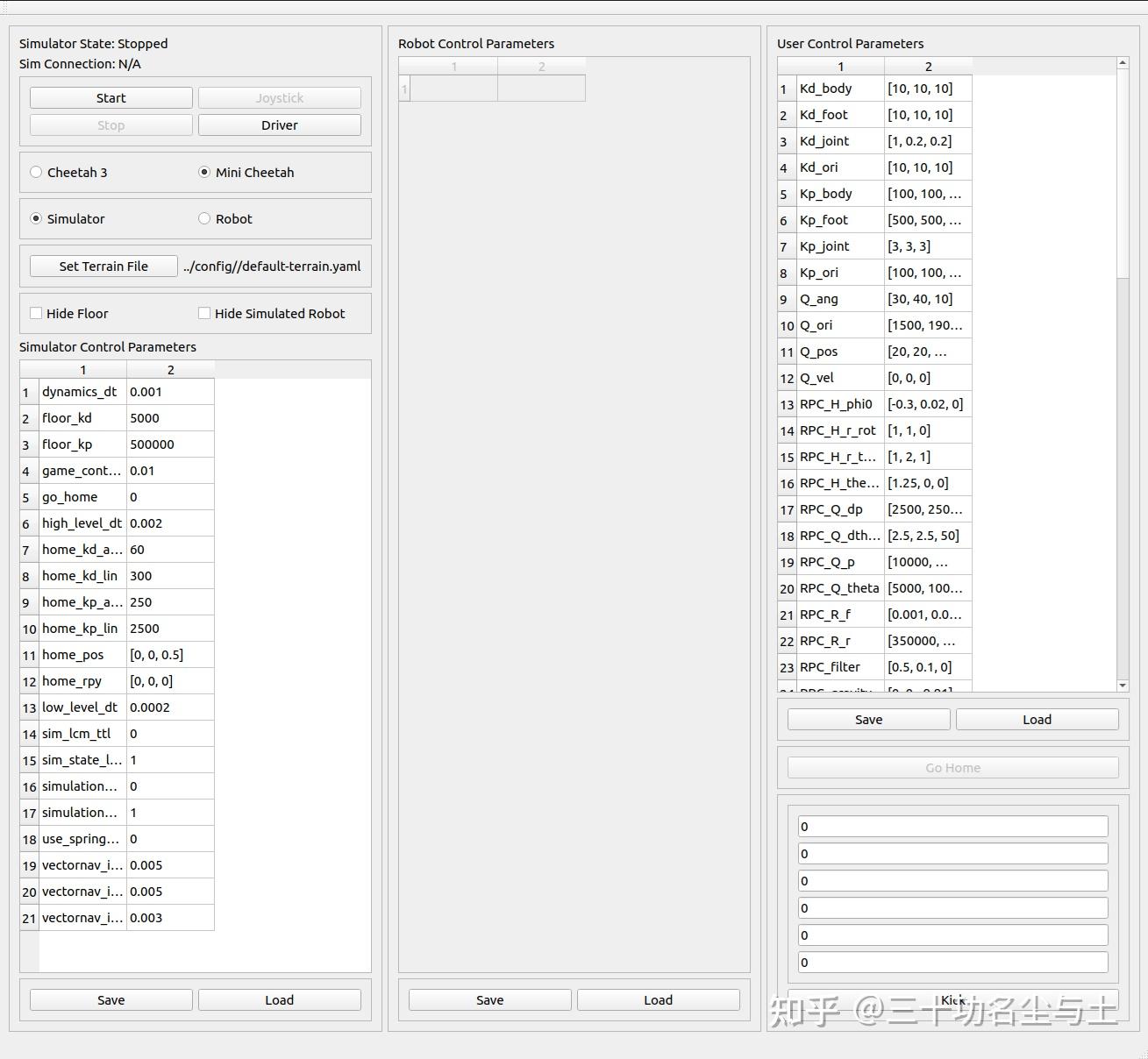This screenshot has width=1148, height=1059.
Task: Save the User Control Parameters
Action: pos(869,720)
